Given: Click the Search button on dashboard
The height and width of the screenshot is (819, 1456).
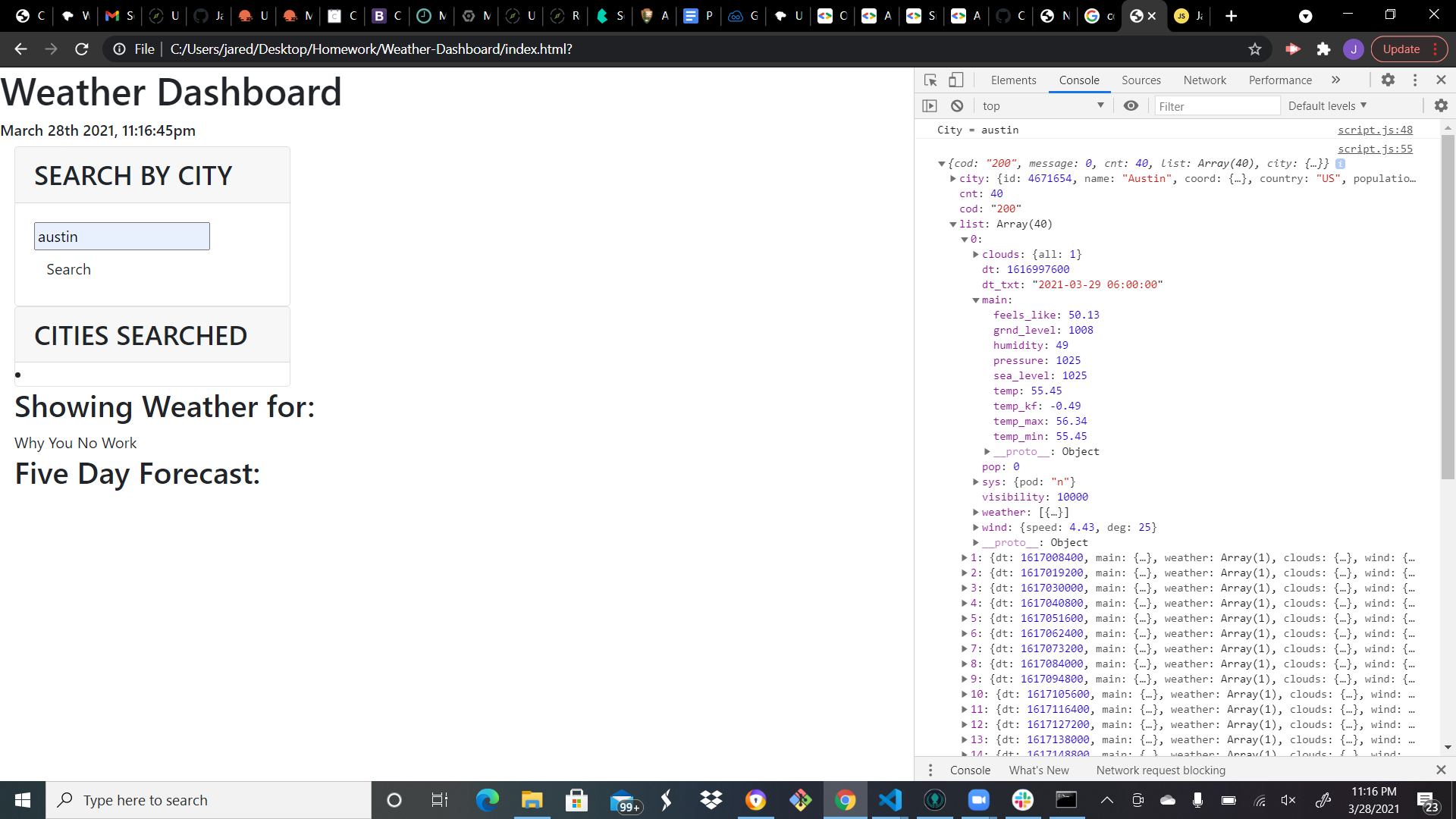Looking at the screenshot, I should 69,269.
